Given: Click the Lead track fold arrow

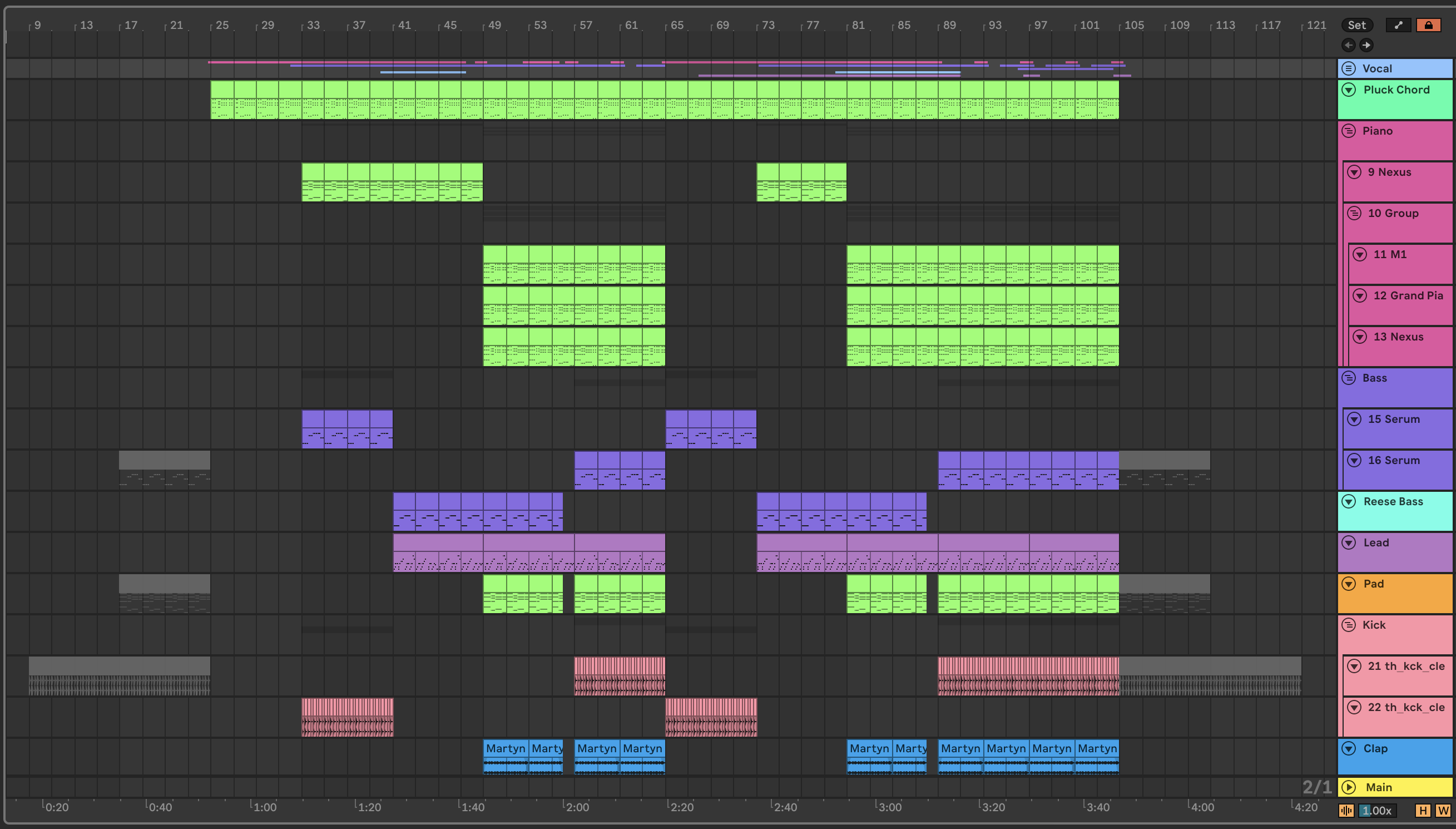Looking at the screenshot, I should [x=1349, y=542].
